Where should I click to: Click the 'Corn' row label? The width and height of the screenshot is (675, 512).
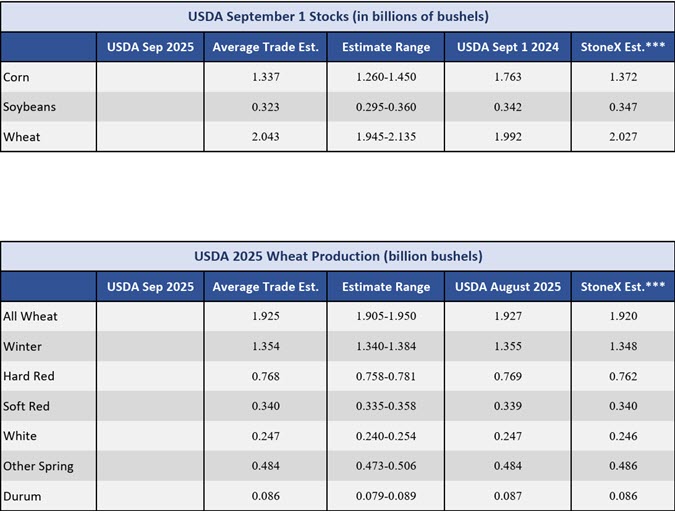[16, 77]
